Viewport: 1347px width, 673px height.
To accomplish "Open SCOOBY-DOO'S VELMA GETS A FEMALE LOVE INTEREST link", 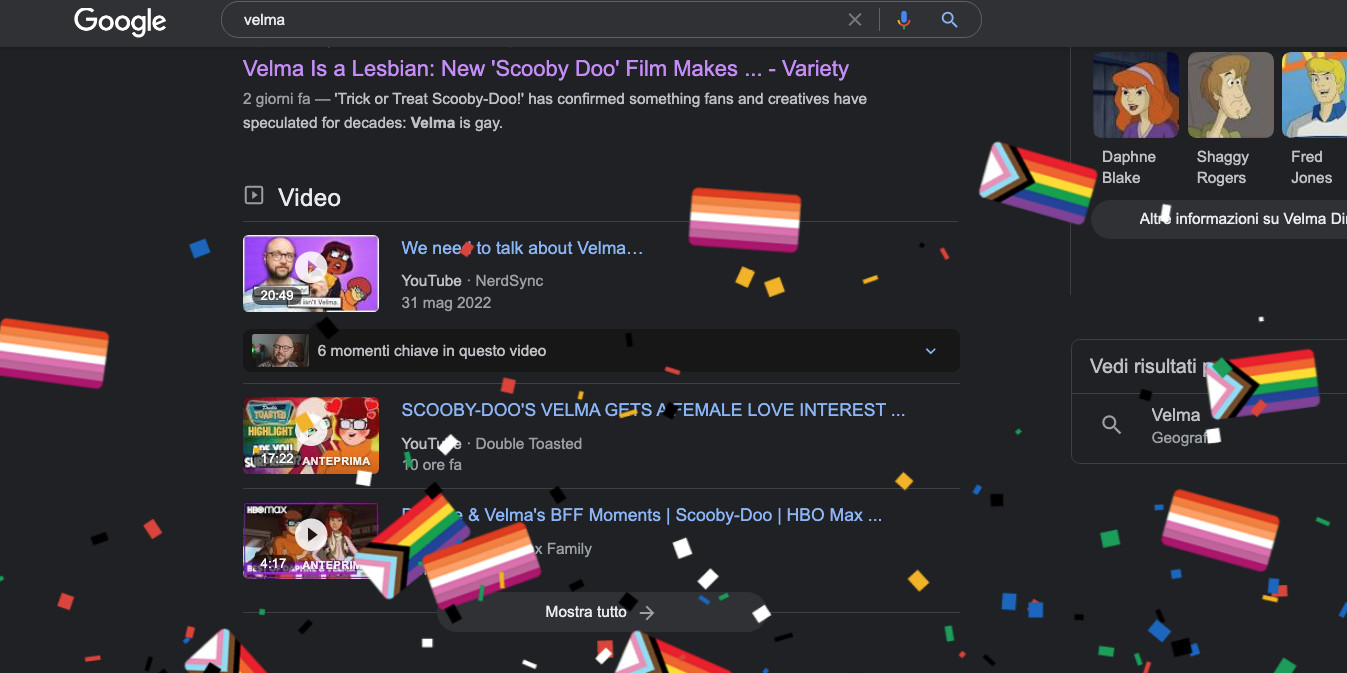I will click(653, 410).
